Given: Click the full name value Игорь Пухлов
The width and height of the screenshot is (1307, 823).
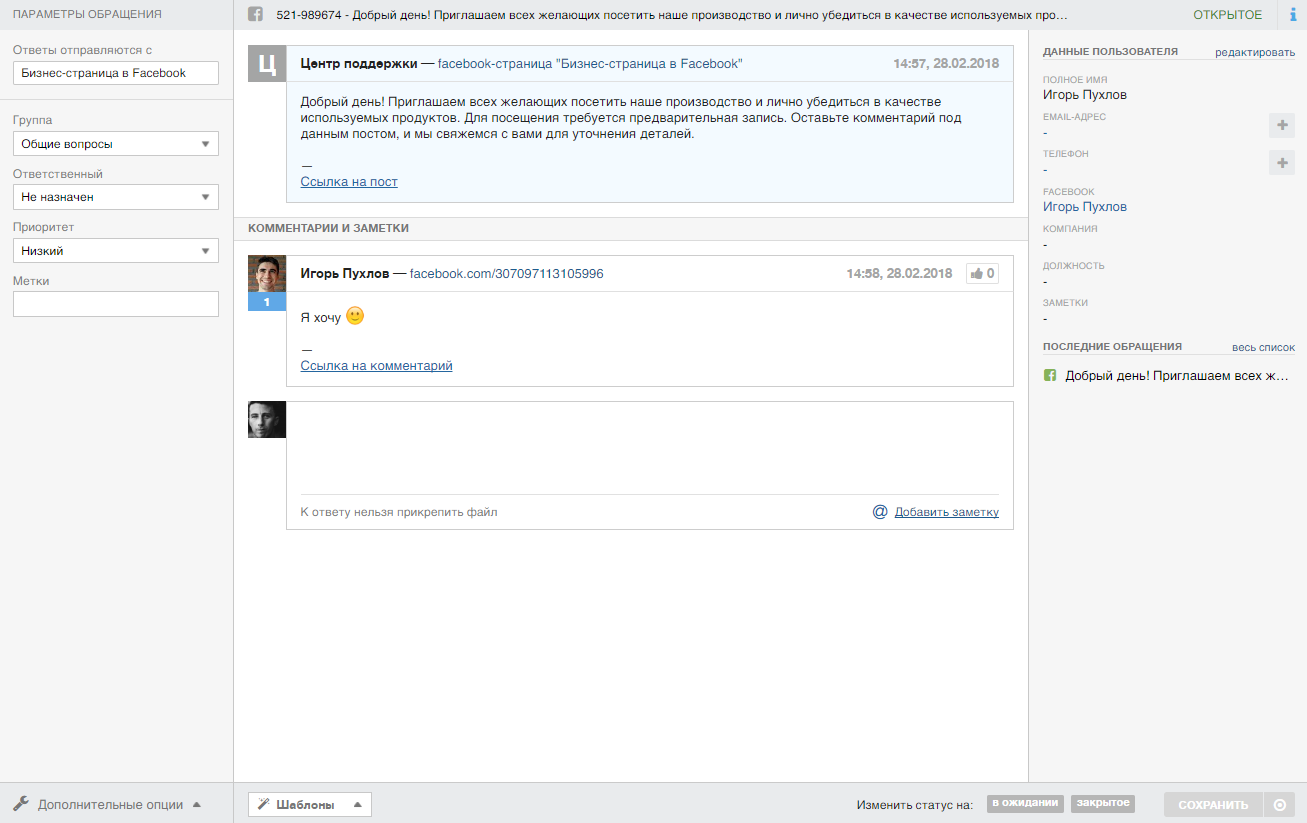Looking at the screenshot, I should 1085,95.
